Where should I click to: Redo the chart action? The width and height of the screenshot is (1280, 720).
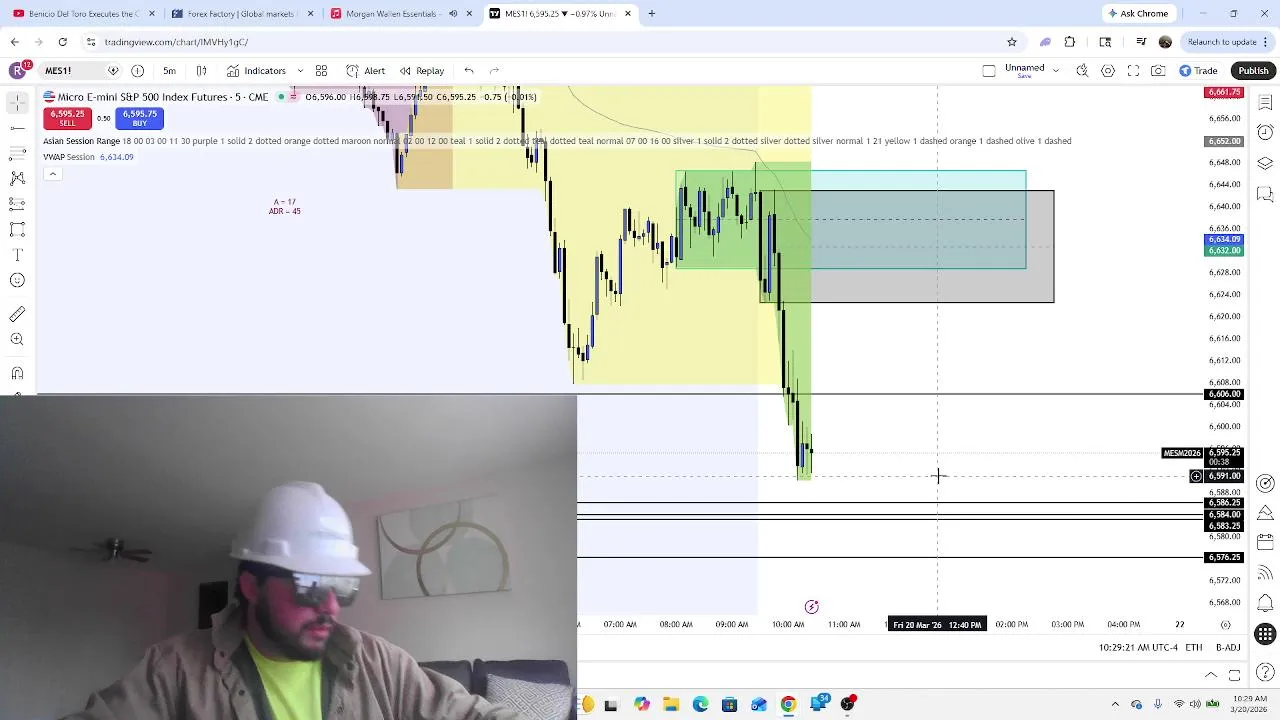(x=494, y=71)
